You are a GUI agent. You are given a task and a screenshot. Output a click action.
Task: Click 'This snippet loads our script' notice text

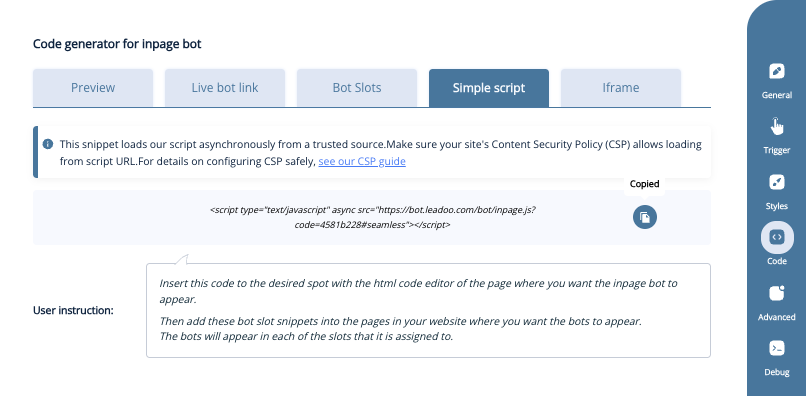click(380, 153)
